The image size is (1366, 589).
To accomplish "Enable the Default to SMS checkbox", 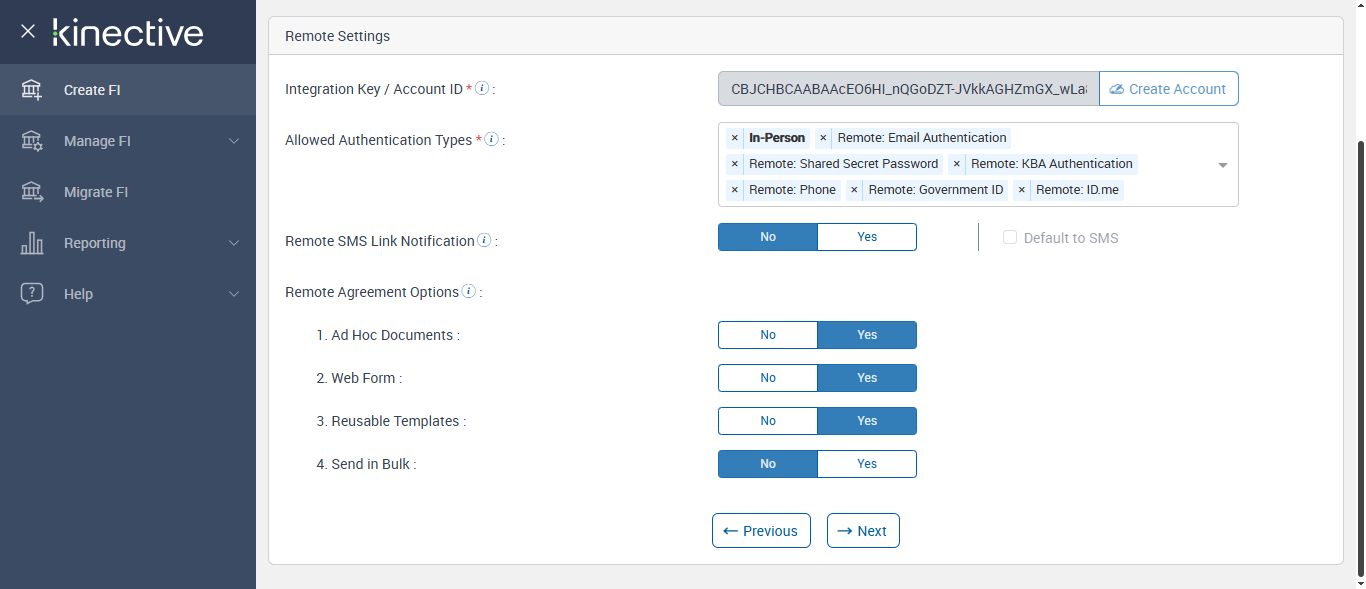I will tap(1010, 238).
